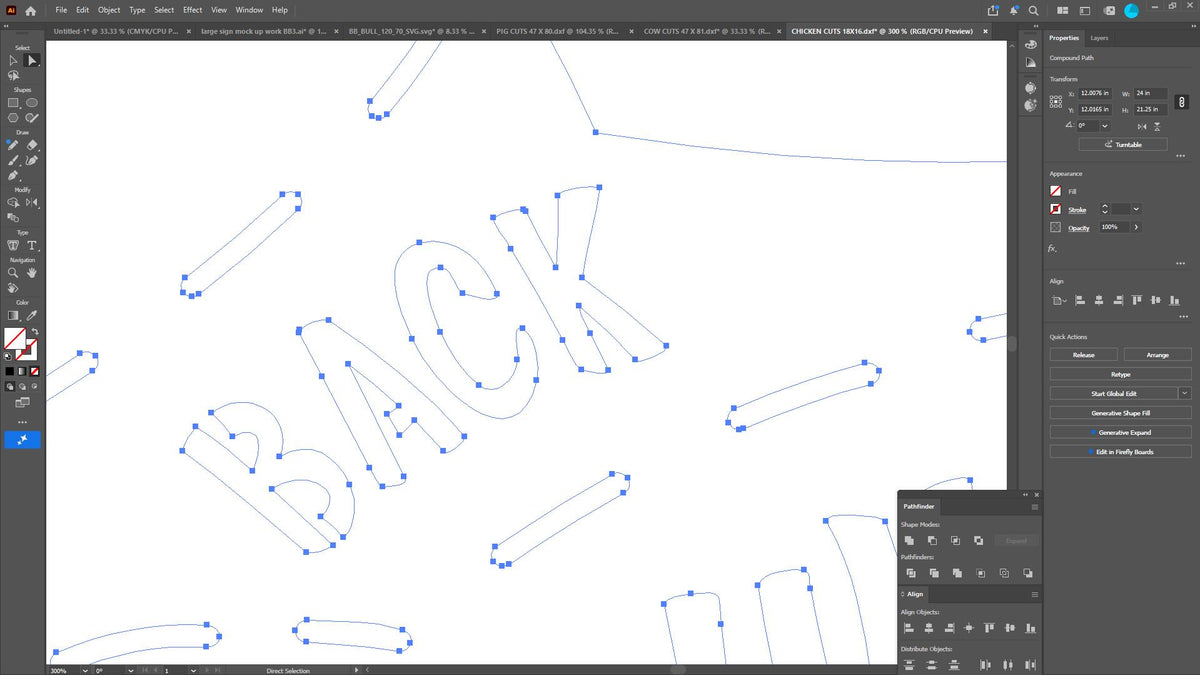Select the Ellipse tool
Screen dimensions: 1200x675
point(32,102)
